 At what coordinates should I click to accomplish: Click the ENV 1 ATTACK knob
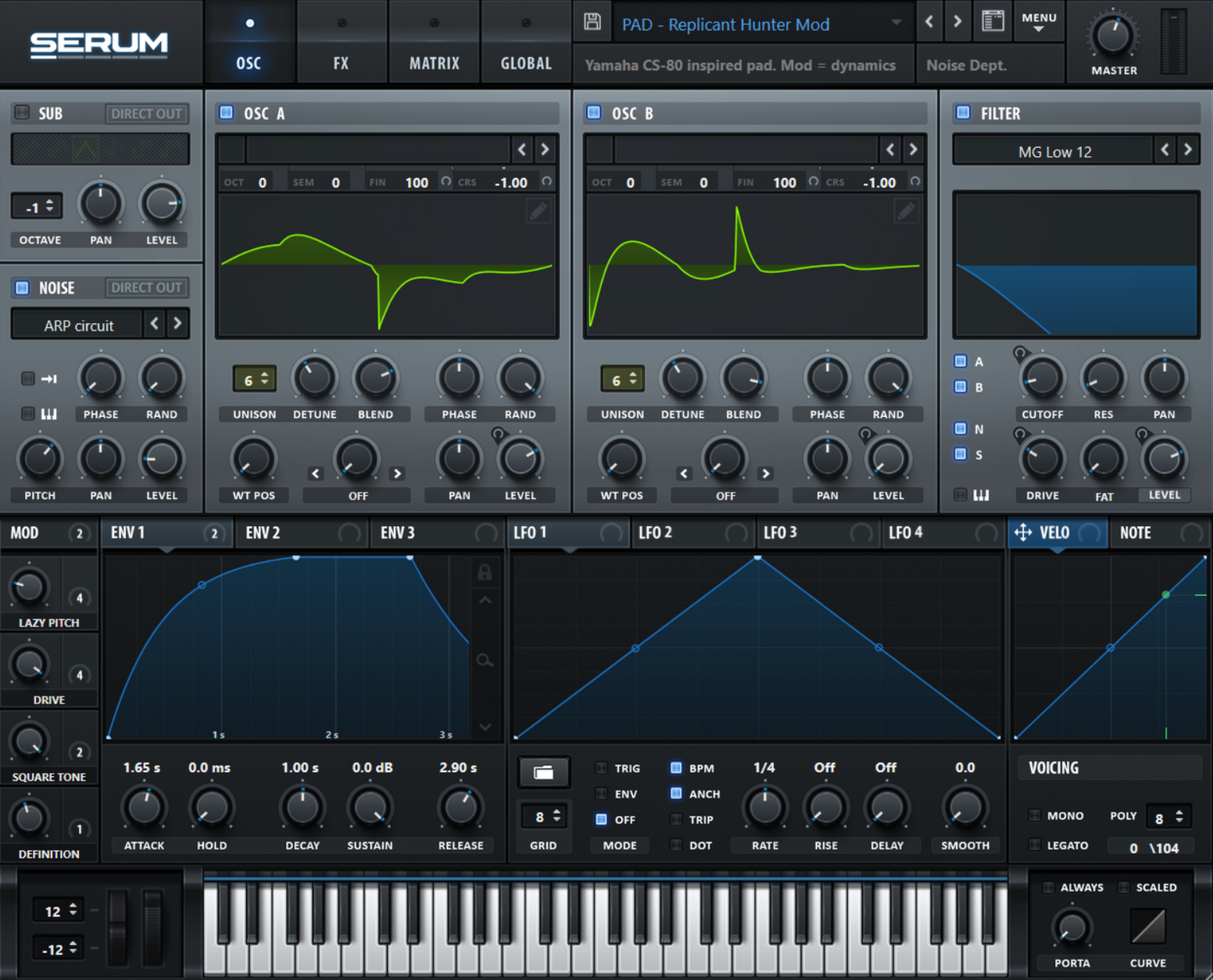click(x=144, y=806)
